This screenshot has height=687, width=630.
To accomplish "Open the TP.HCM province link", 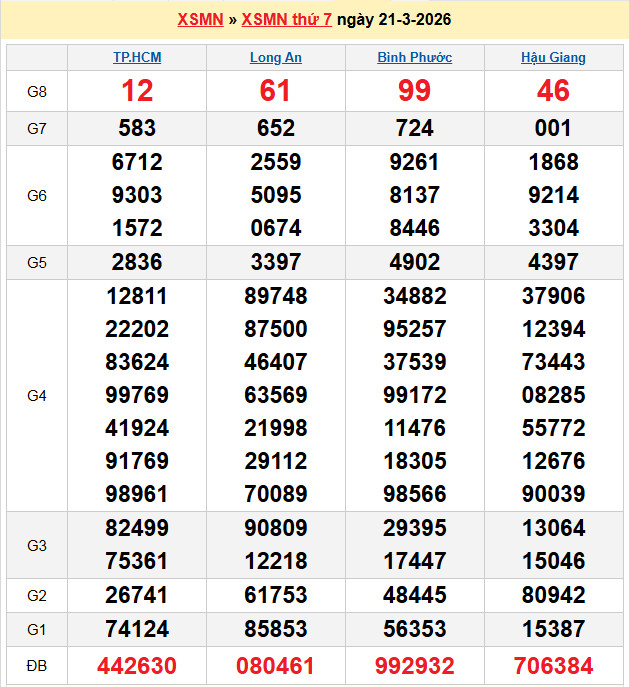I will point(137,58).
